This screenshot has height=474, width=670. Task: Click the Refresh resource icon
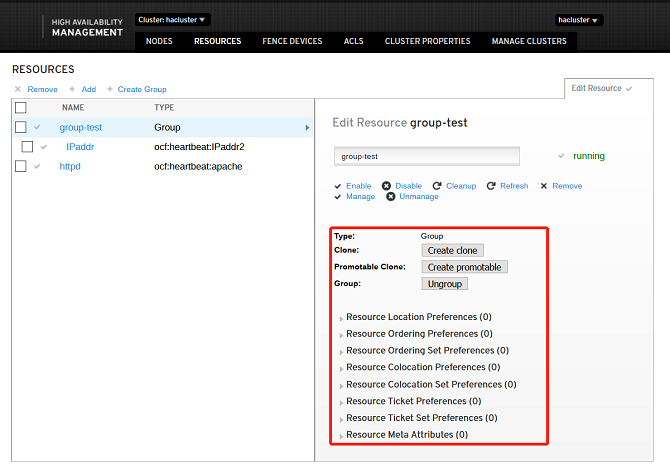point(491,186)
